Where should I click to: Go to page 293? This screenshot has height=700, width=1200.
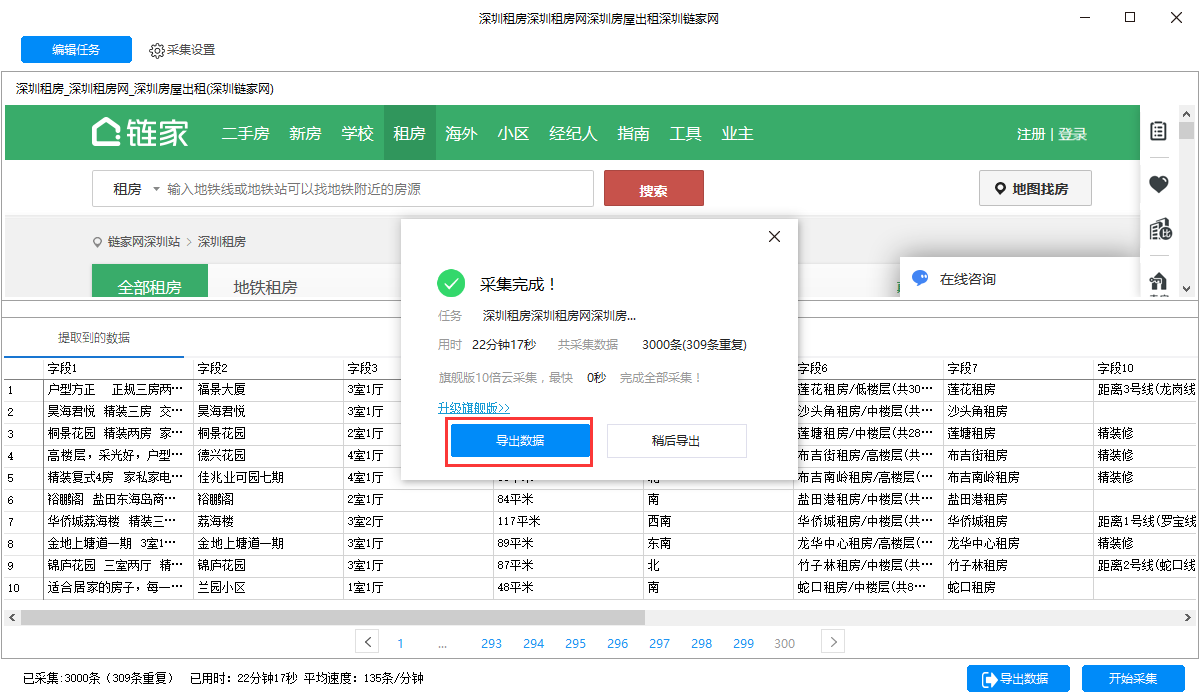(x=491, y=644)
